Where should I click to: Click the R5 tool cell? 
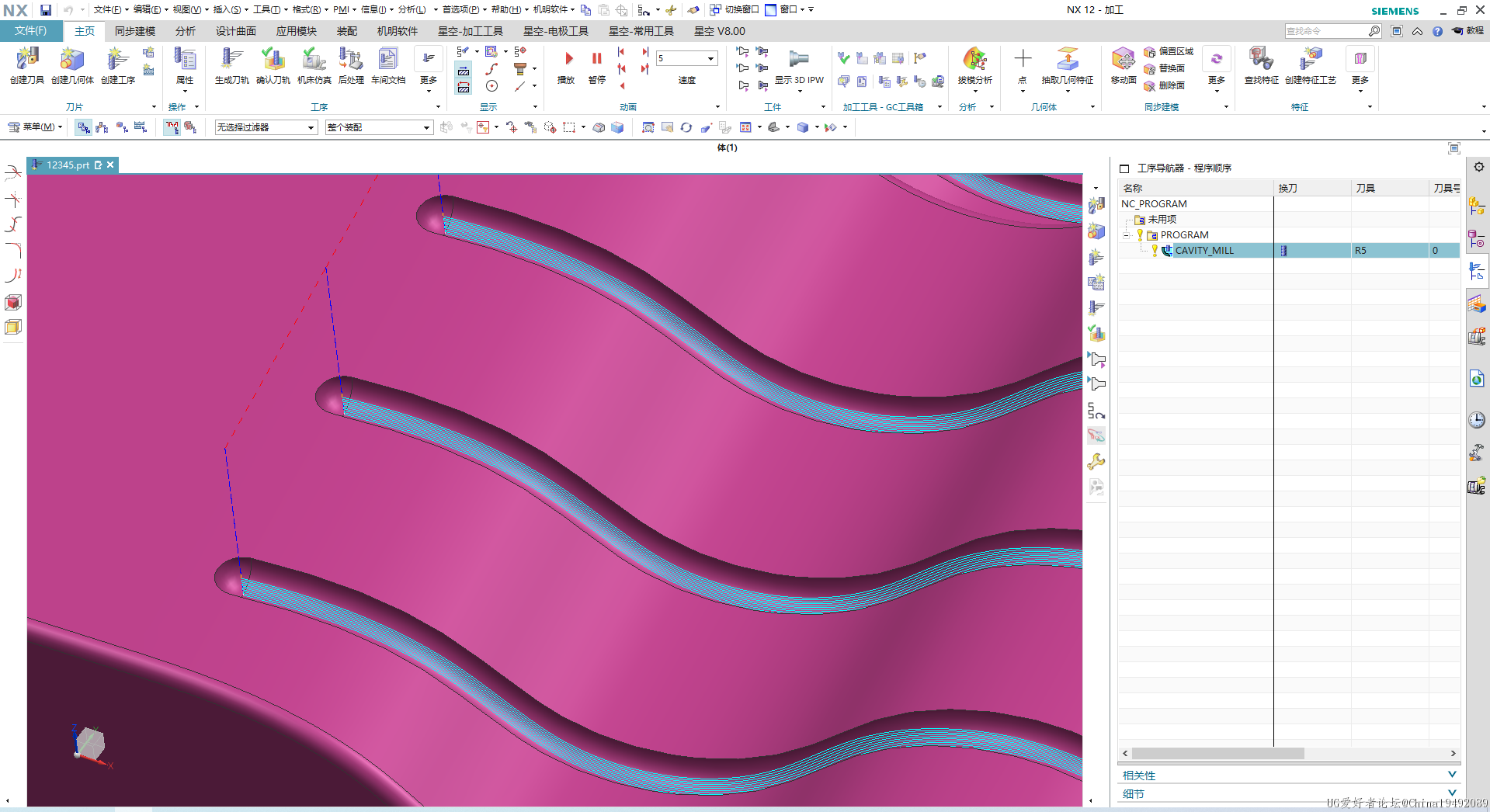point(1390,251)
